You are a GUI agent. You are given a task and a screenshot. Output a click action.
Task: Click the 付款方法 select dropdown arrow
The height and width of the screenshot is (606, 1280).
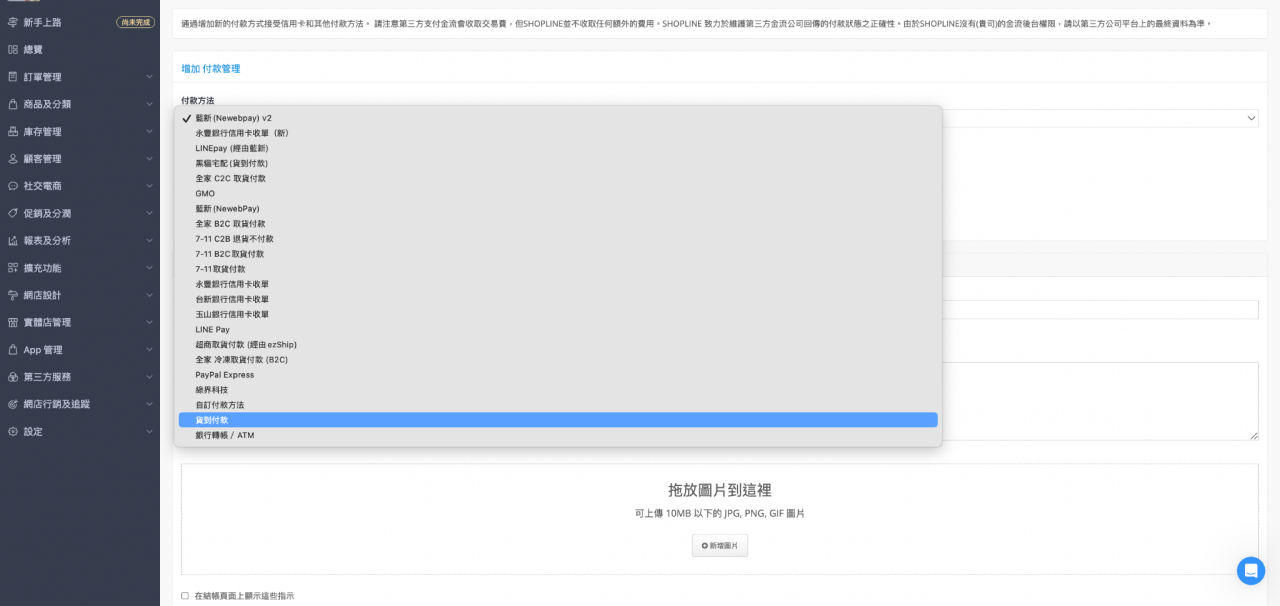pyautogui.click(x=1251, y=118)
